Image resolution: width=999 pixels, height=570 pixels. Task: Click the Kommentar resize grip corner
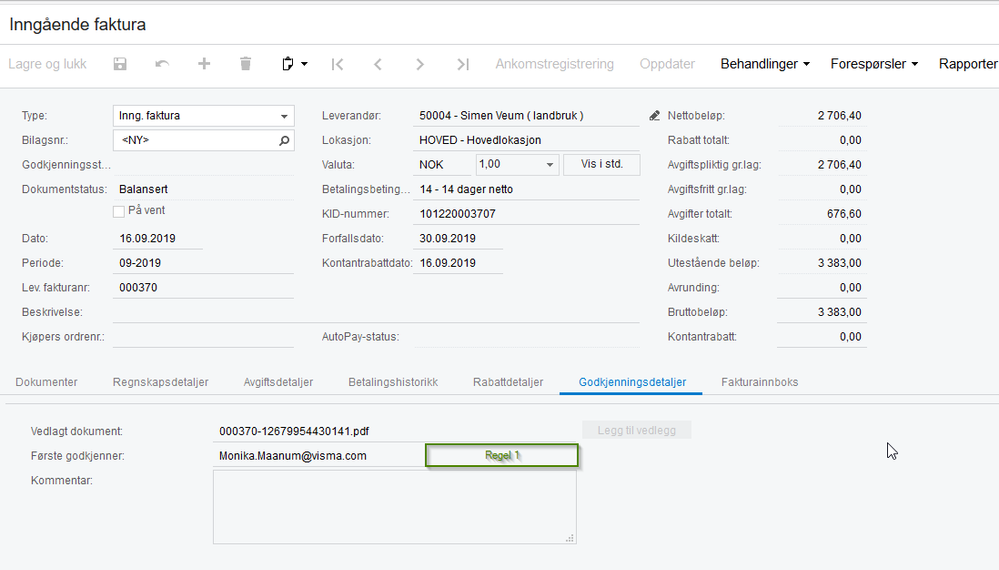[570, 538]
